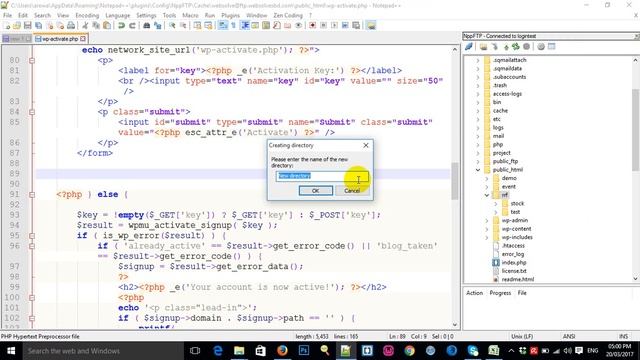
Task: Collapse fold marker at line 91
Action: [x=31, y=195]
